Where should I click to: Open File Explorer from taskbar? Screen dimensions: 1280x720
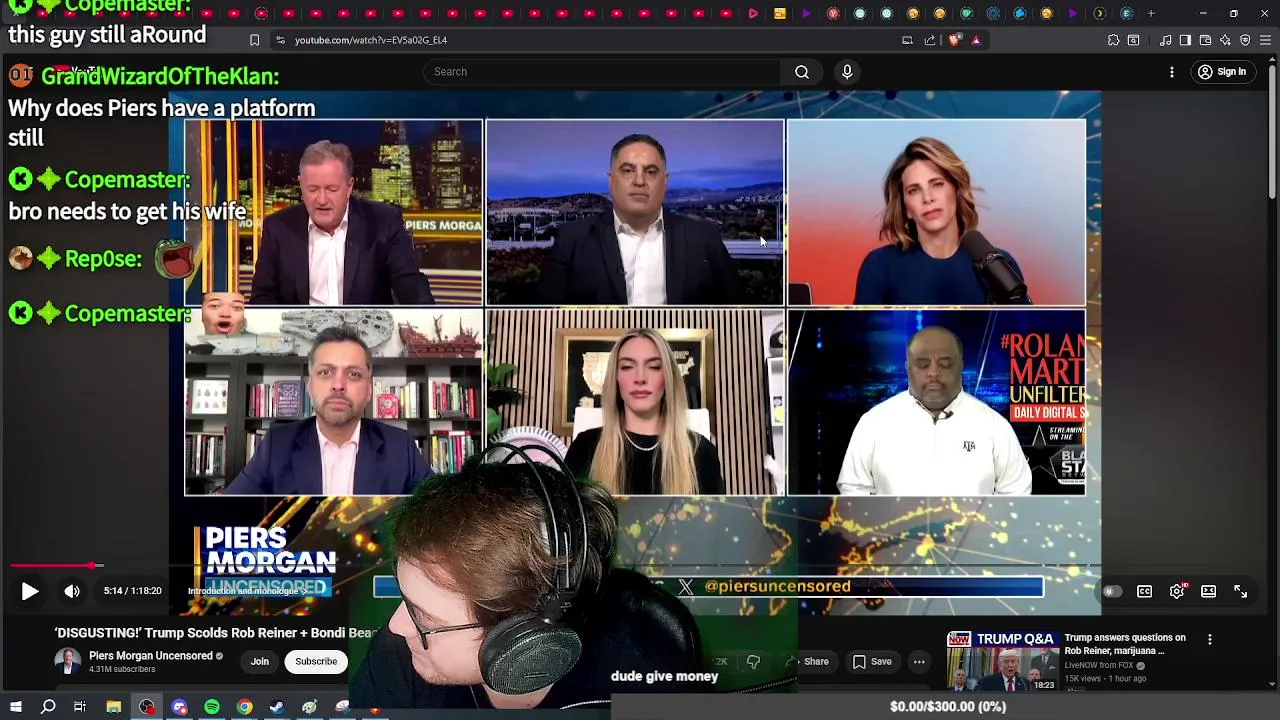[114, 707]
